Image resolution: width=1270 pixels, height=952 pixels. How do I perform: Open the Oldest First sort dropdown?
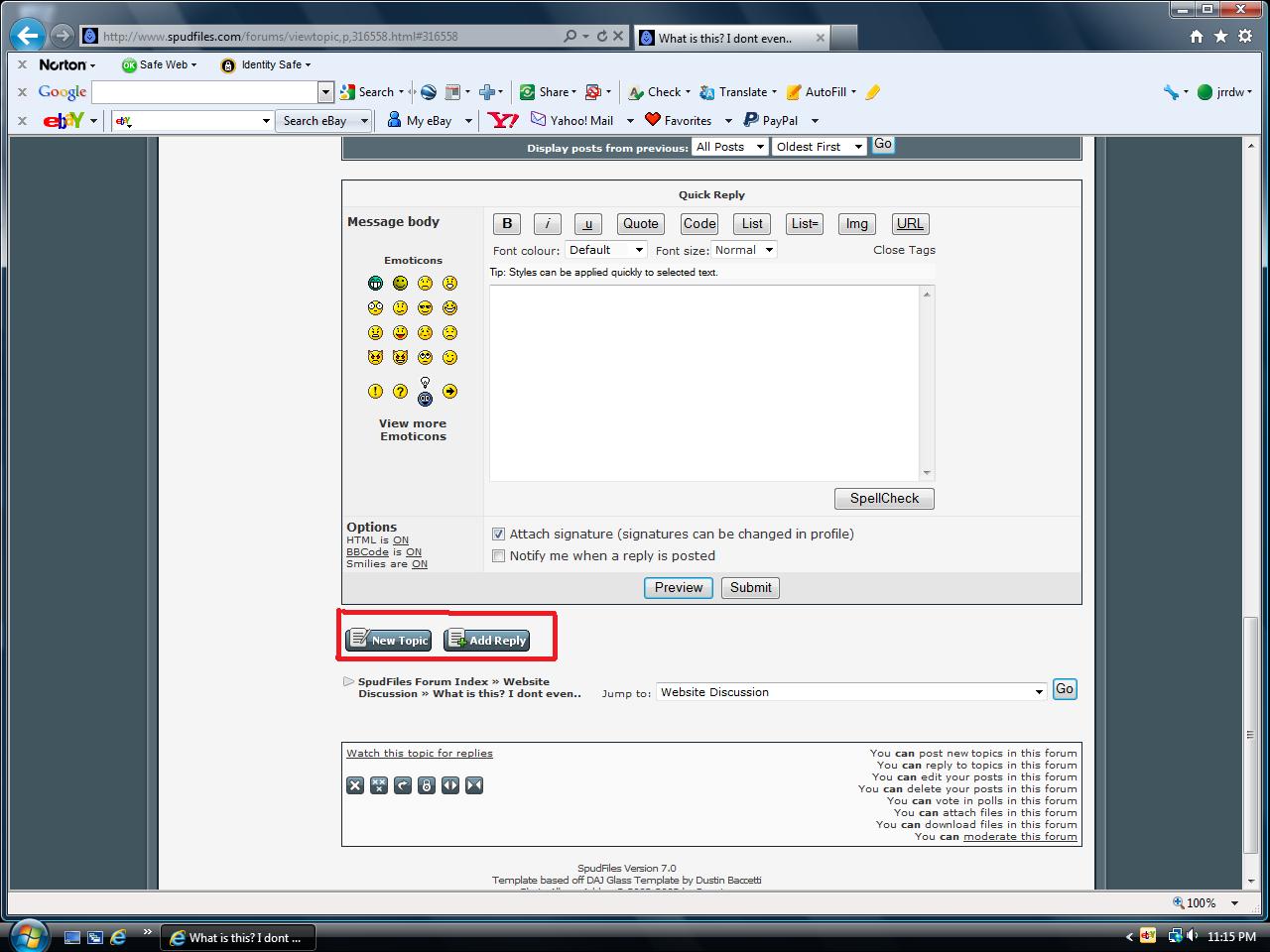(819, 147)
